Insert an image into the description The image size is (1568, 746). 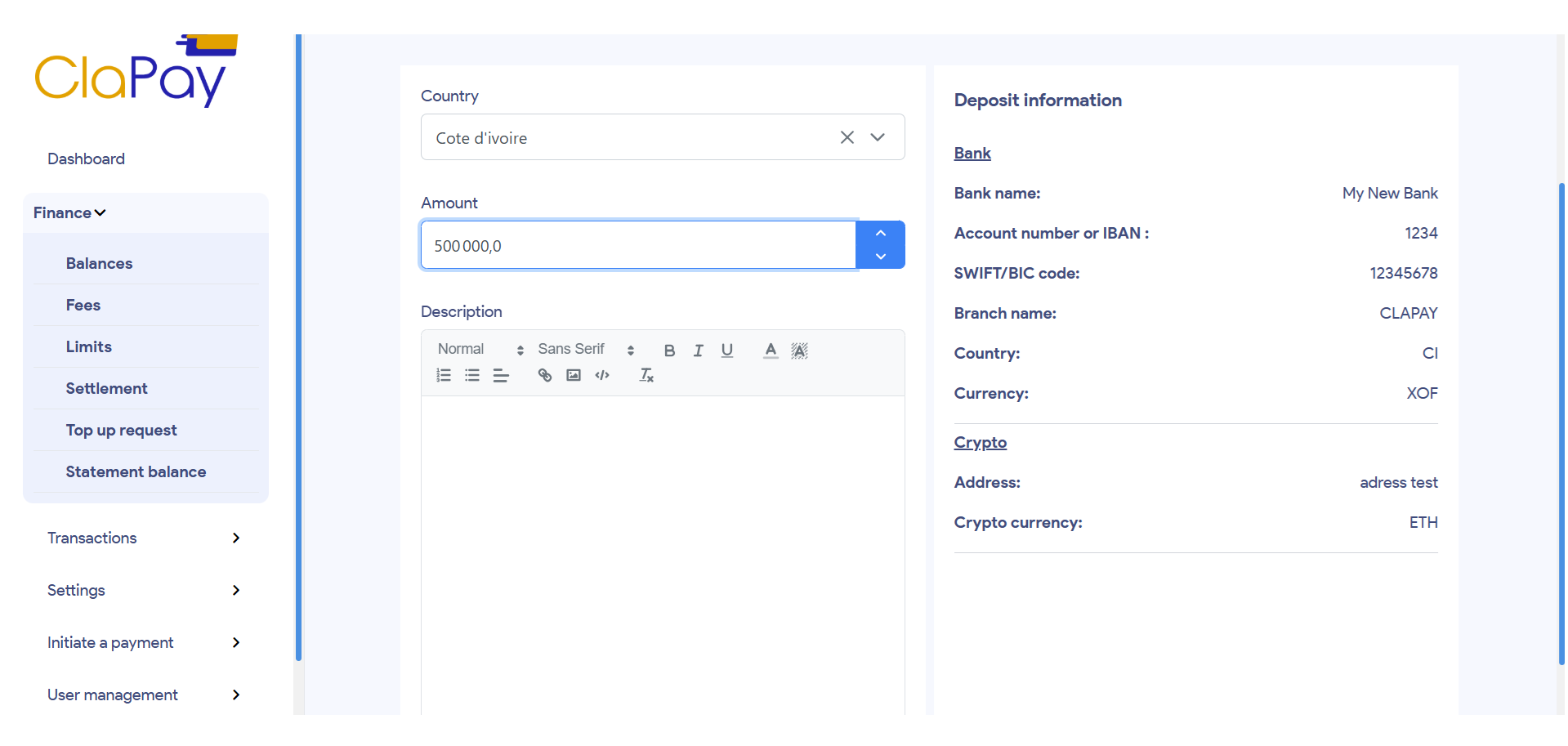[574, 376]
